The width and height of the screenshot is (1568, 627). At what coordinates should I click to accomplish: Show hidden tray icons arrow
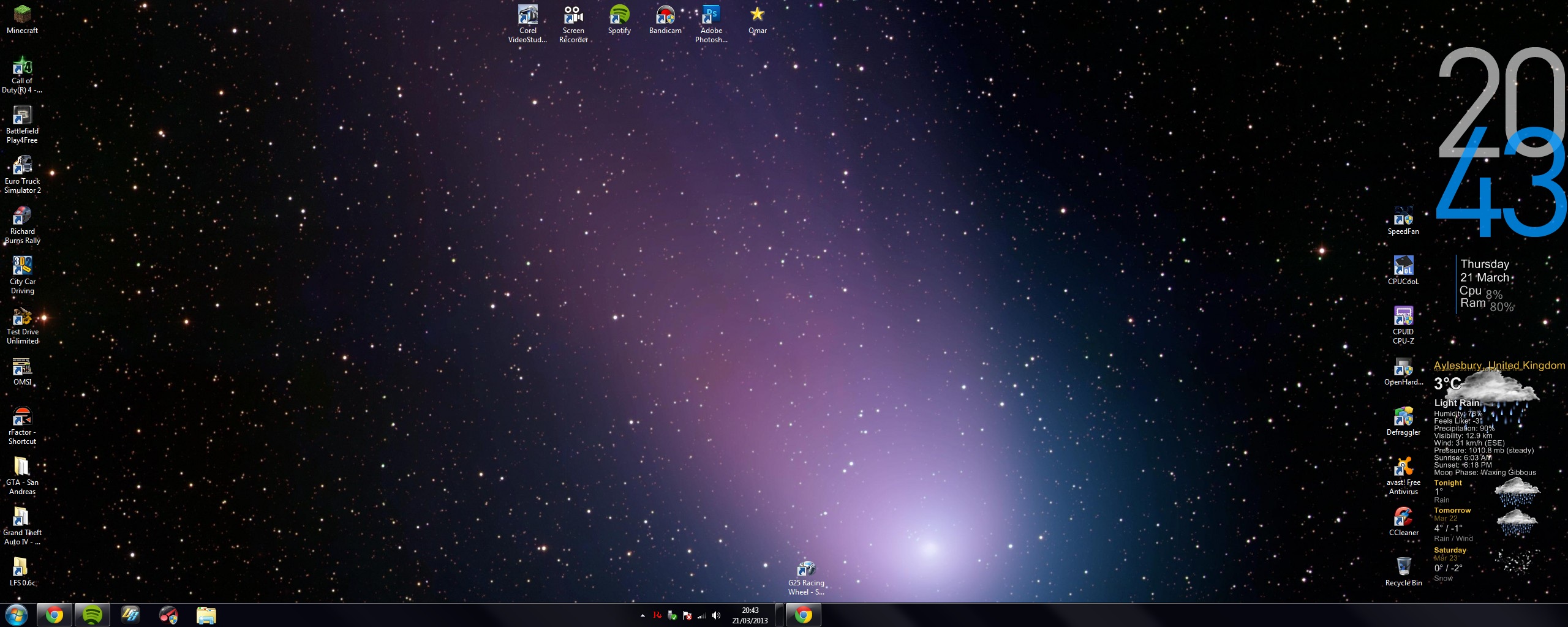(x=643, y=615)
